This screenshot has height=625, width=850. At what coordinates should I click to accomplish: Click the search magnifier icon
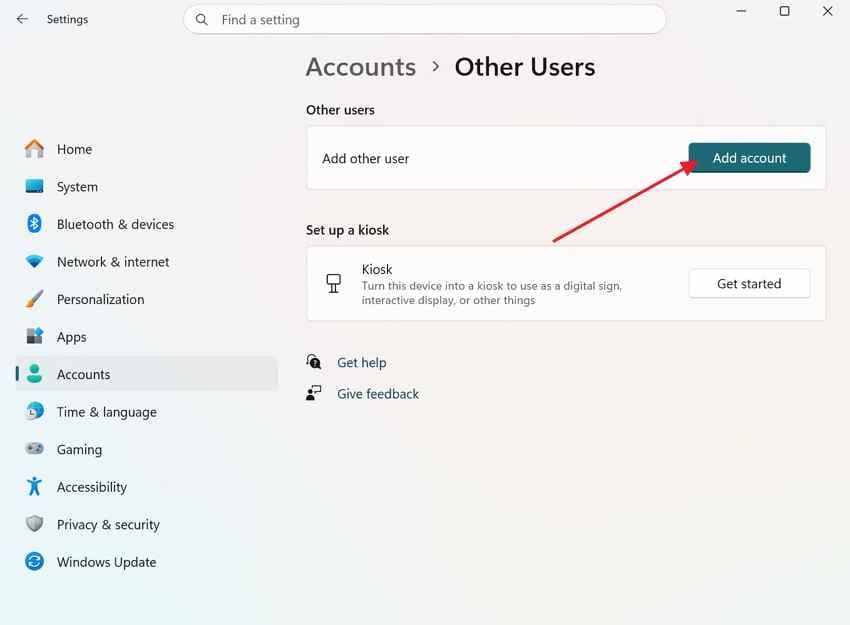point(202,20)
